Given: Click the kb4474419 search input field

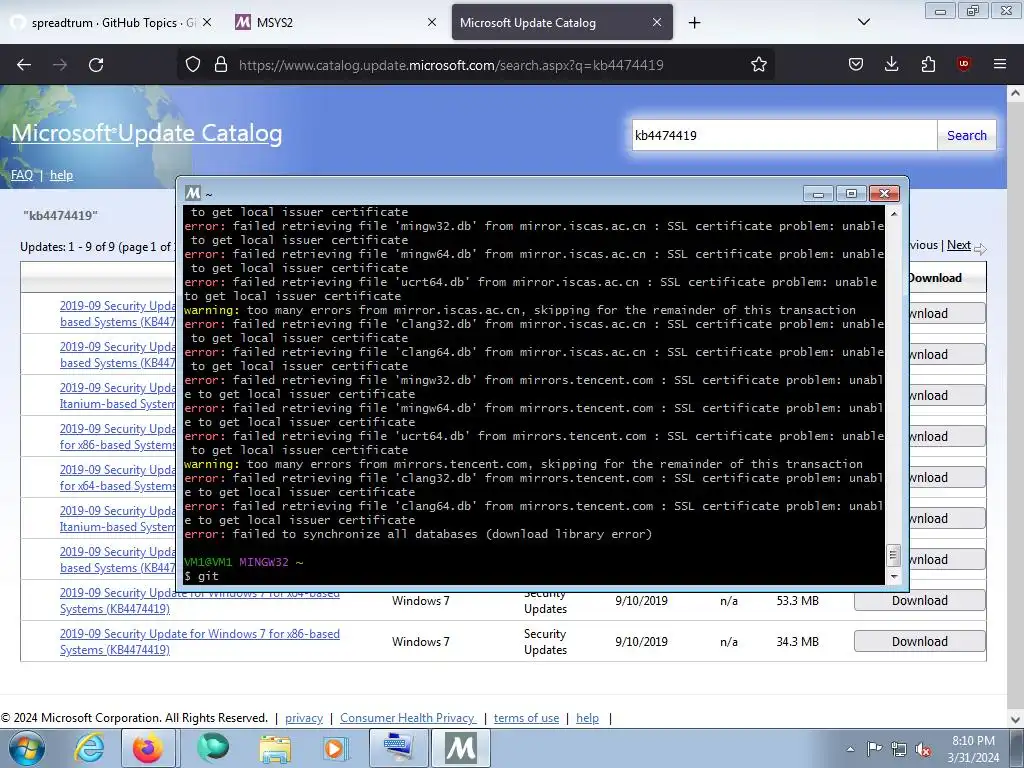Looking at the screenshot, I should pos(784,135).
